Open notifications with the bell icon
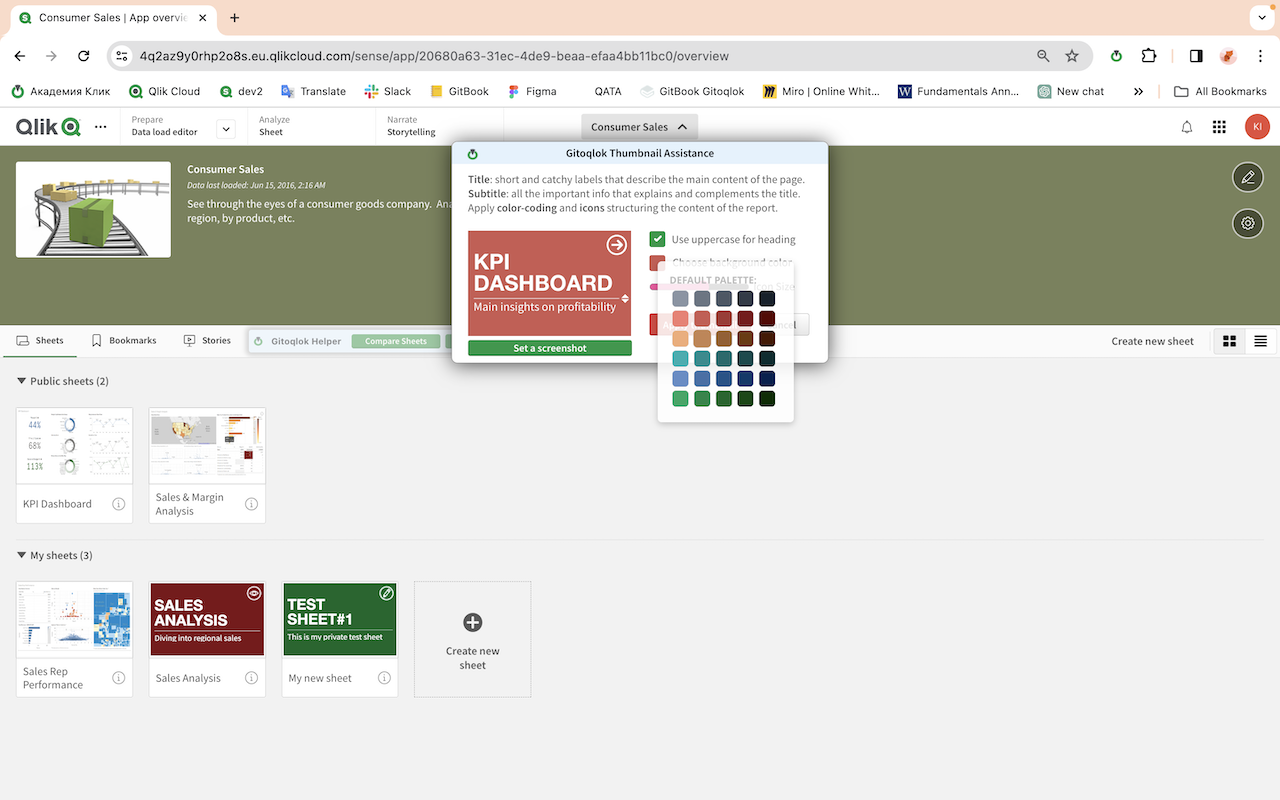1280x800 pixels. click(x=1186, y=127)
